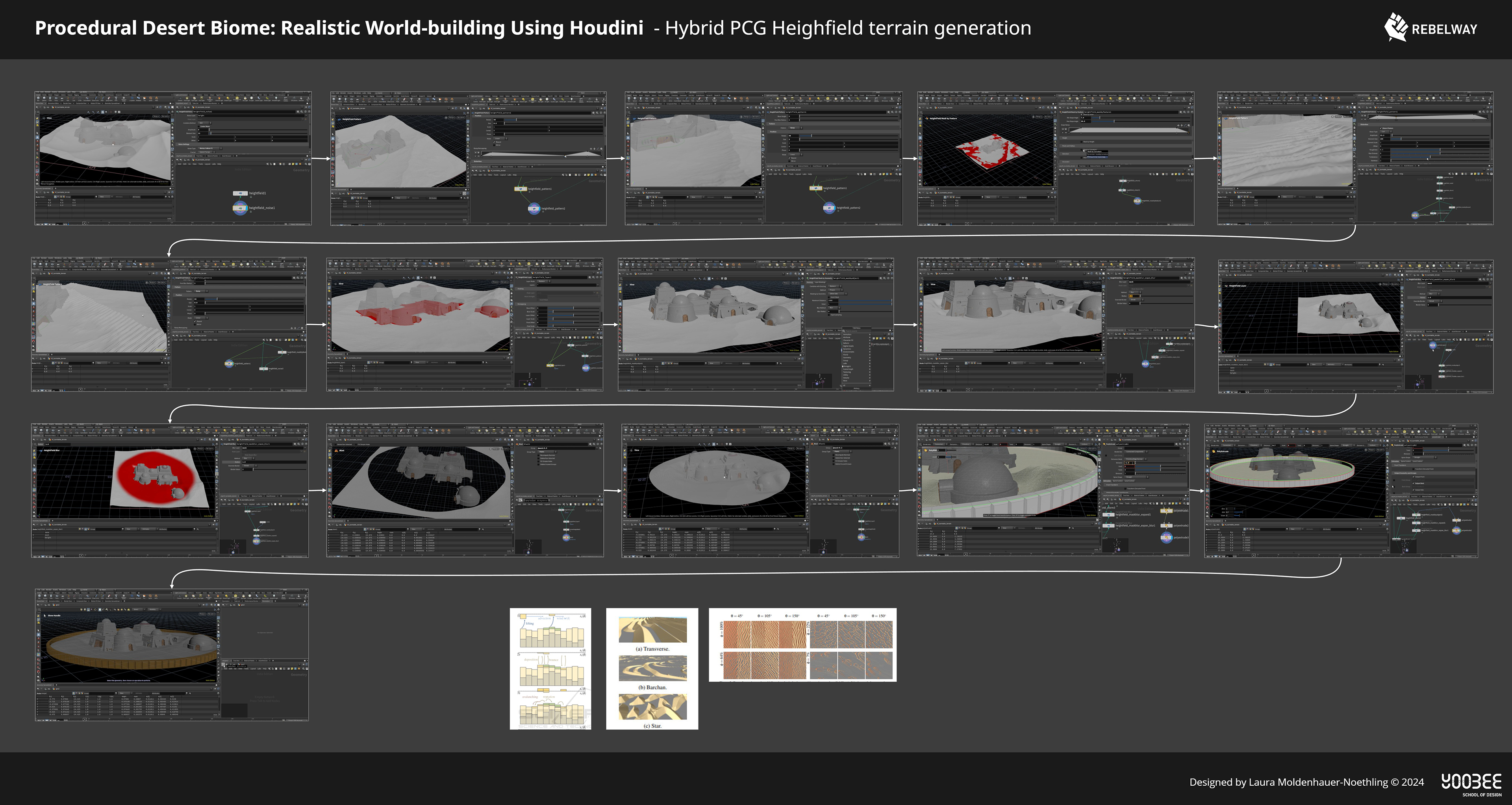Select large heightfield_maskblur_expan_blur1 node beside polyextrude2
Image resolution: width=1512 pixels, height=805 pixels.
(1109, 525)
